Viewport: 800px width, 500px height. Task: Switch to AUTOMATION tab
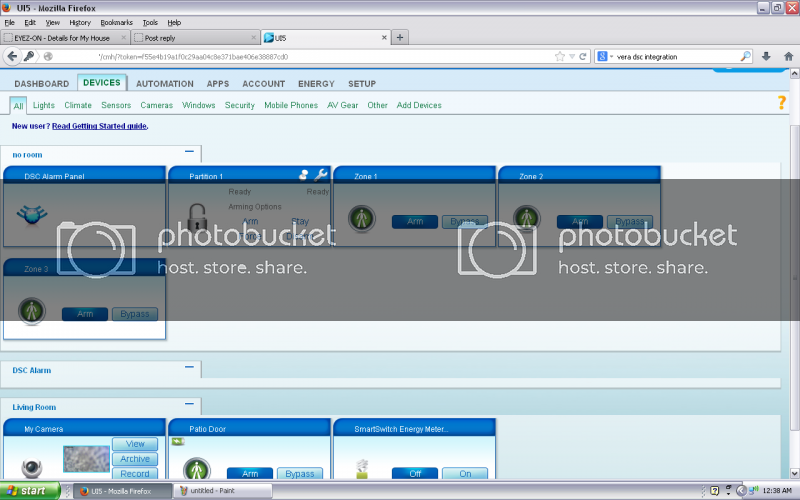165,84
